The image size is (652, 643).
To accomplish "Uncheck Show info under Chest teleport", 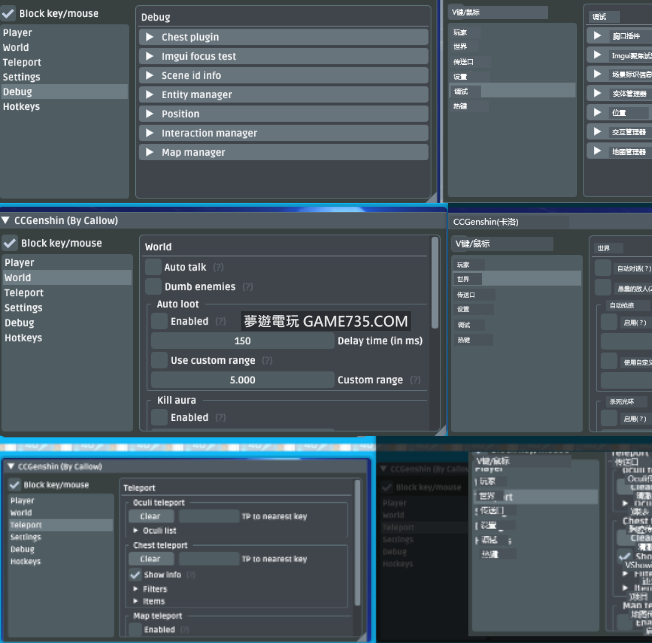I will point(135,575).
